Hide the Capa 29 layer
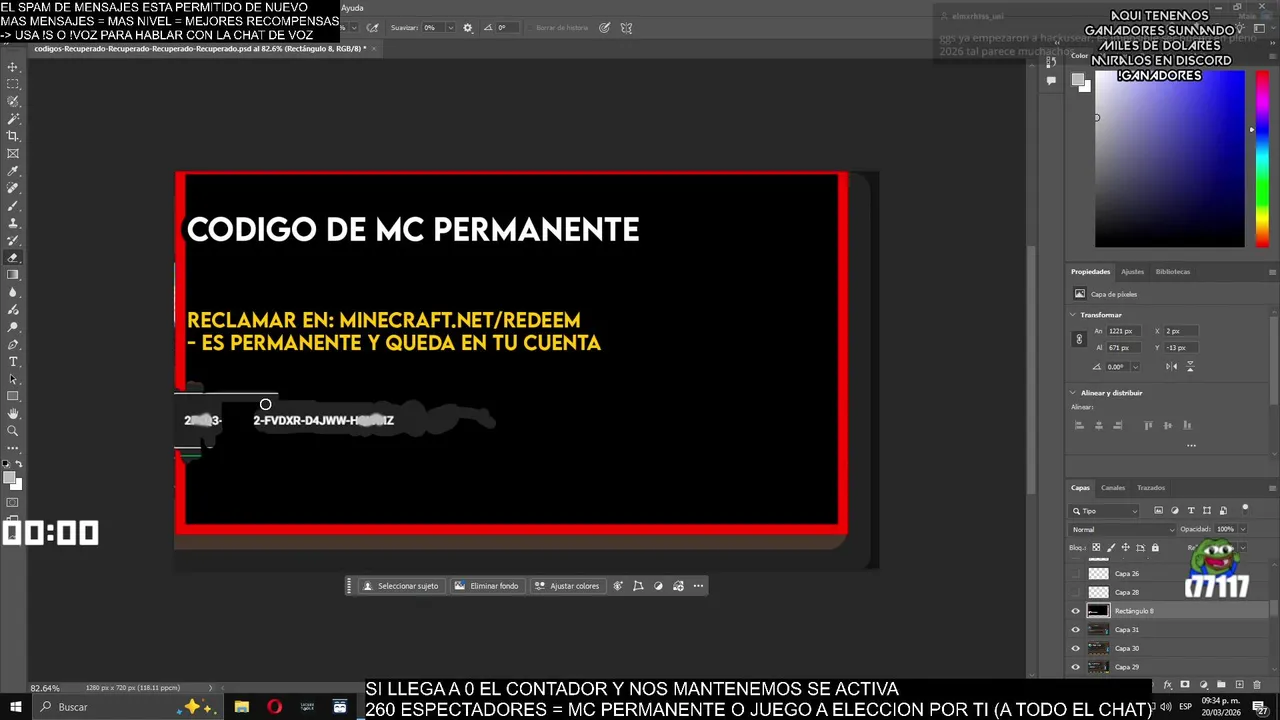 click(x=1076, y=667)
